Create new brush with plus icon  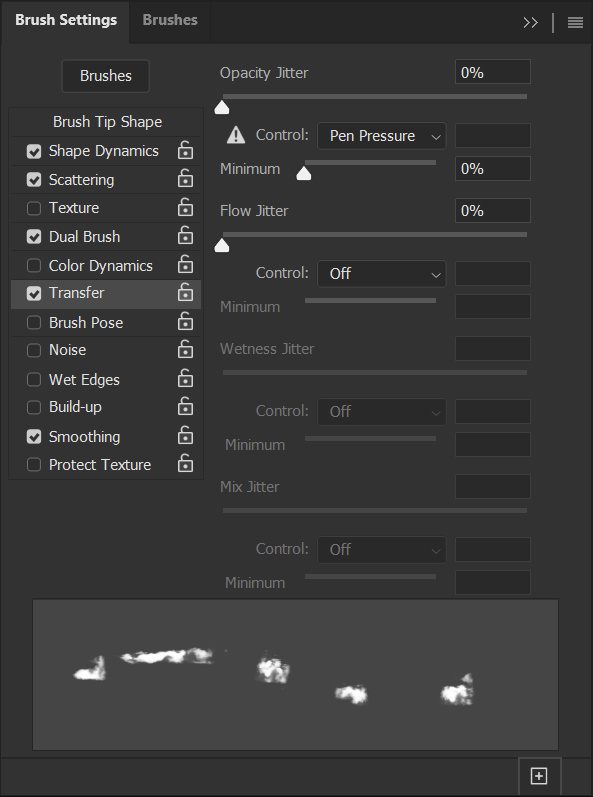click(539, 776)
